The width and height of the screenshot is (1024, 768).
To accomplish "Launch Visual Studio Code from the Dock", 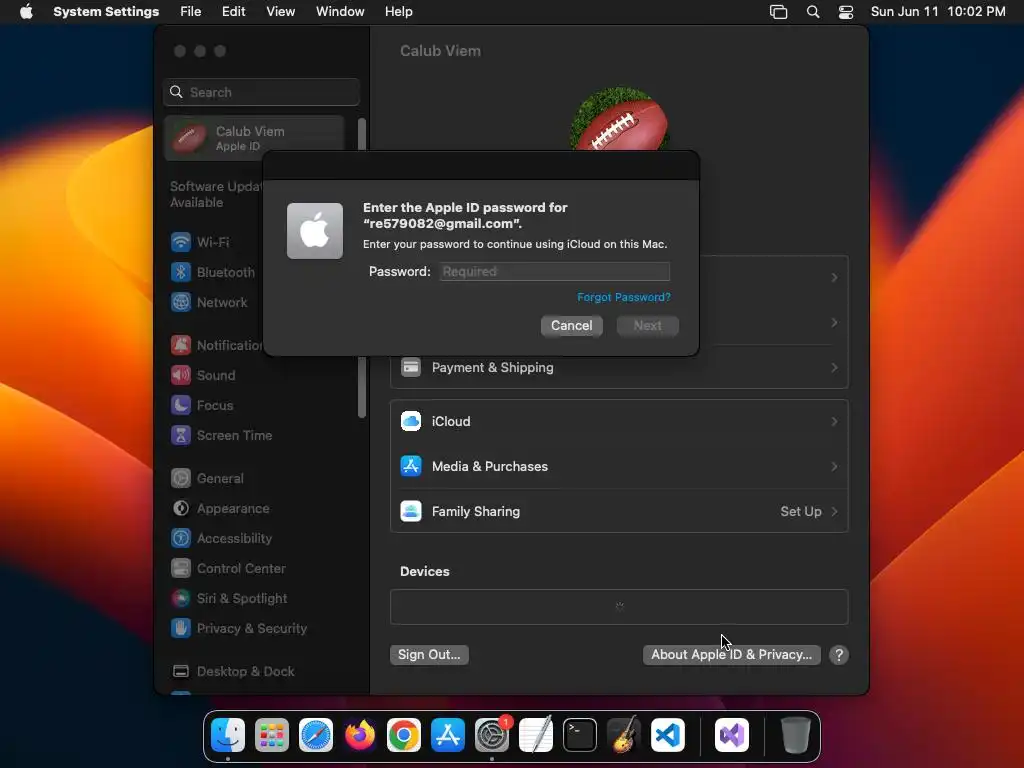I will point(667,735).
